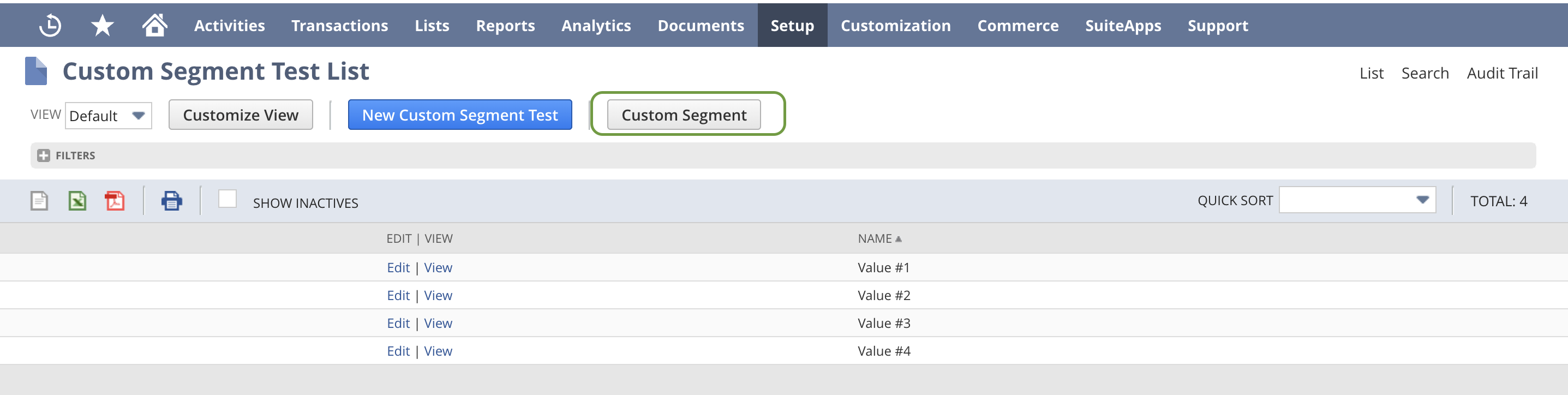Open the Audit Trail link

[1501, 73]
